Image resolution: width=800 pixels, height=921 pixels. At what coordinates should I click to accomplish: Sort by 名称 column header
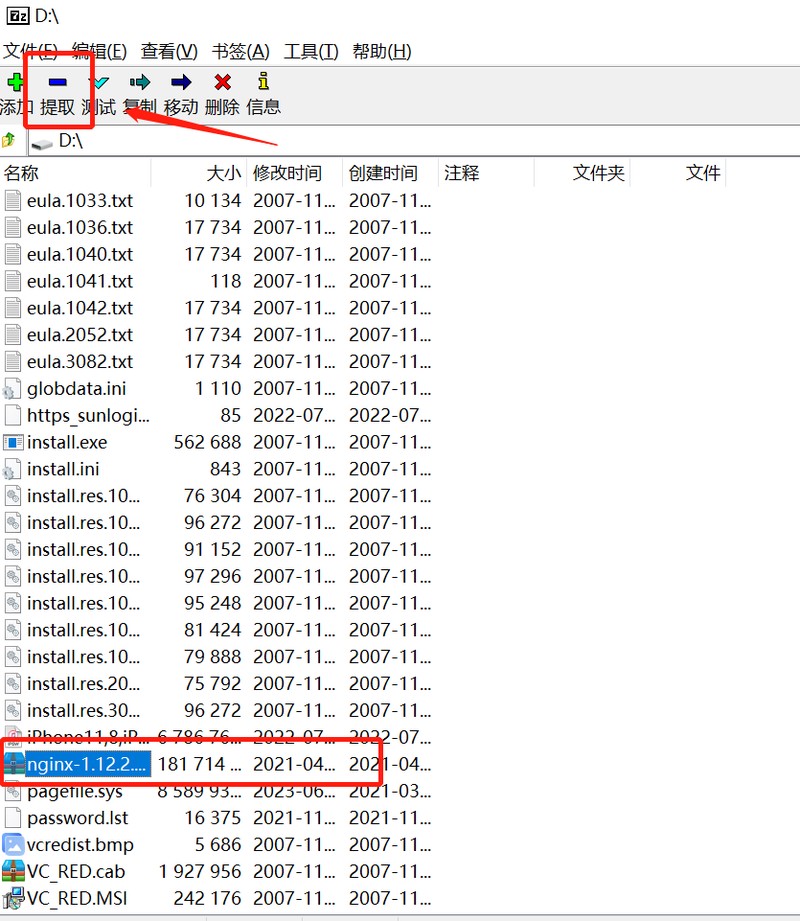click(x=76, y=173)
